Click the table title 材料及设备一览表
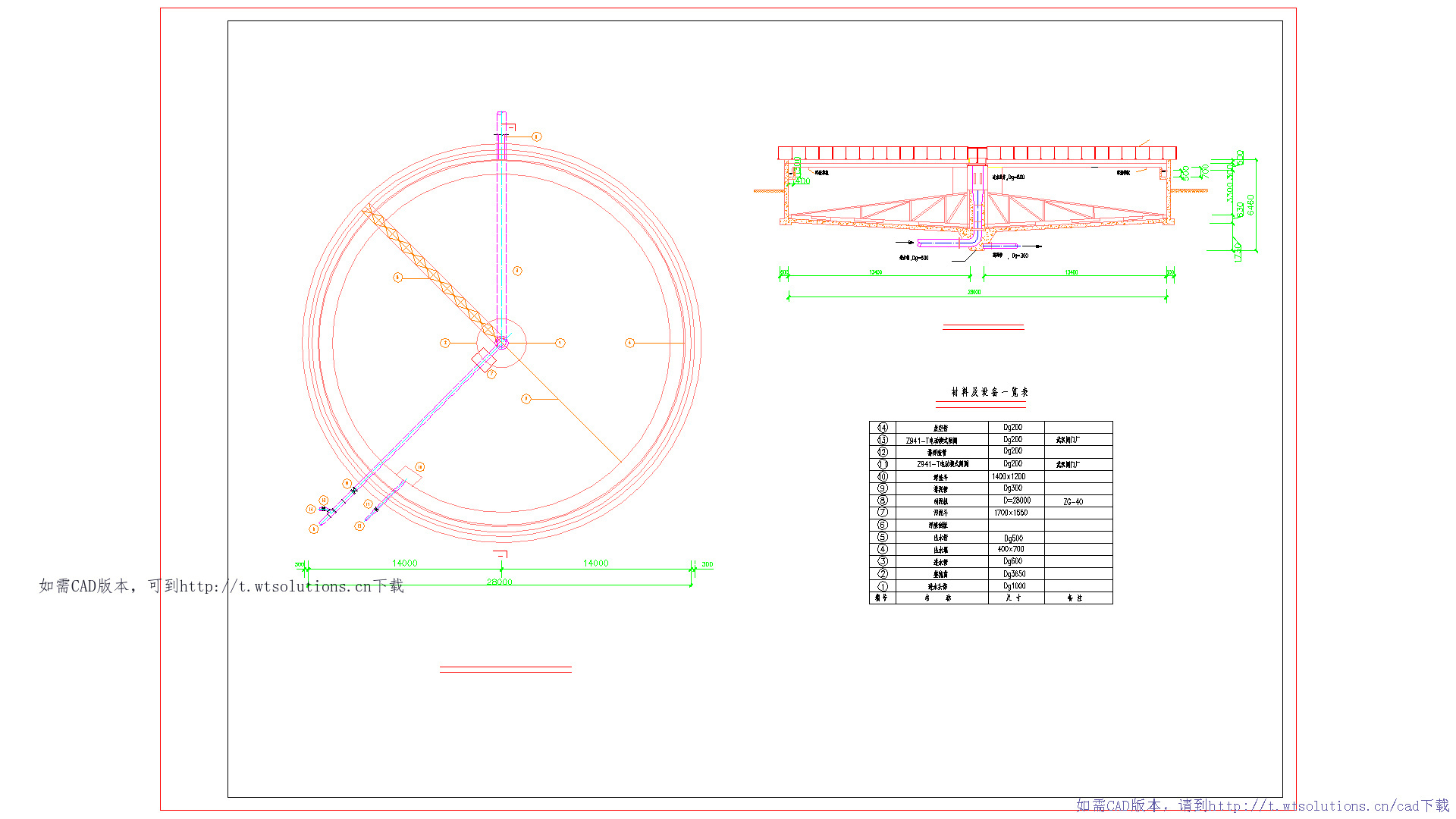The width and height of the screenshot is (1456, 819). (x=990, y=392)
